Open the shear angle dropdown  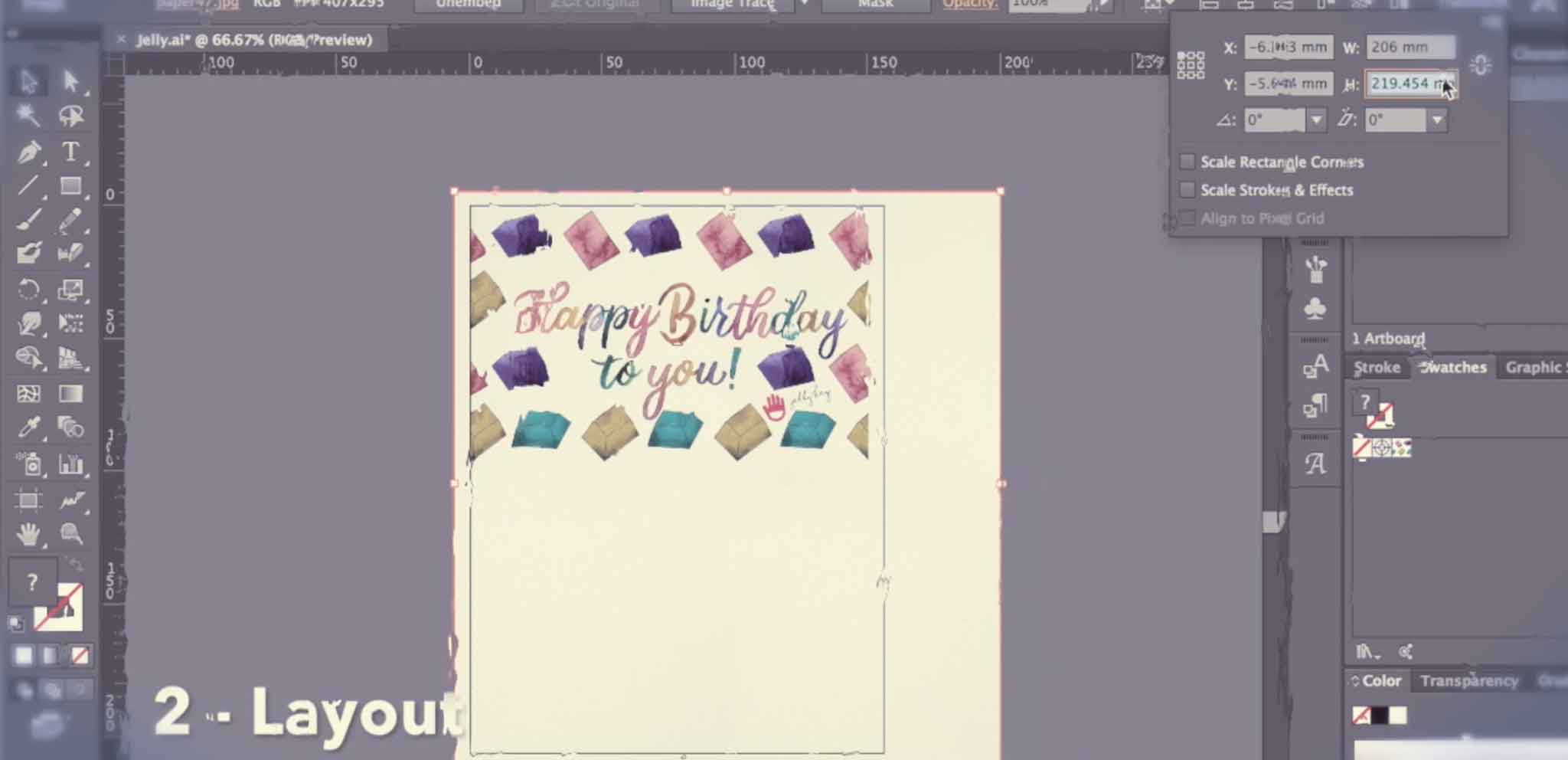point(1437,120)
